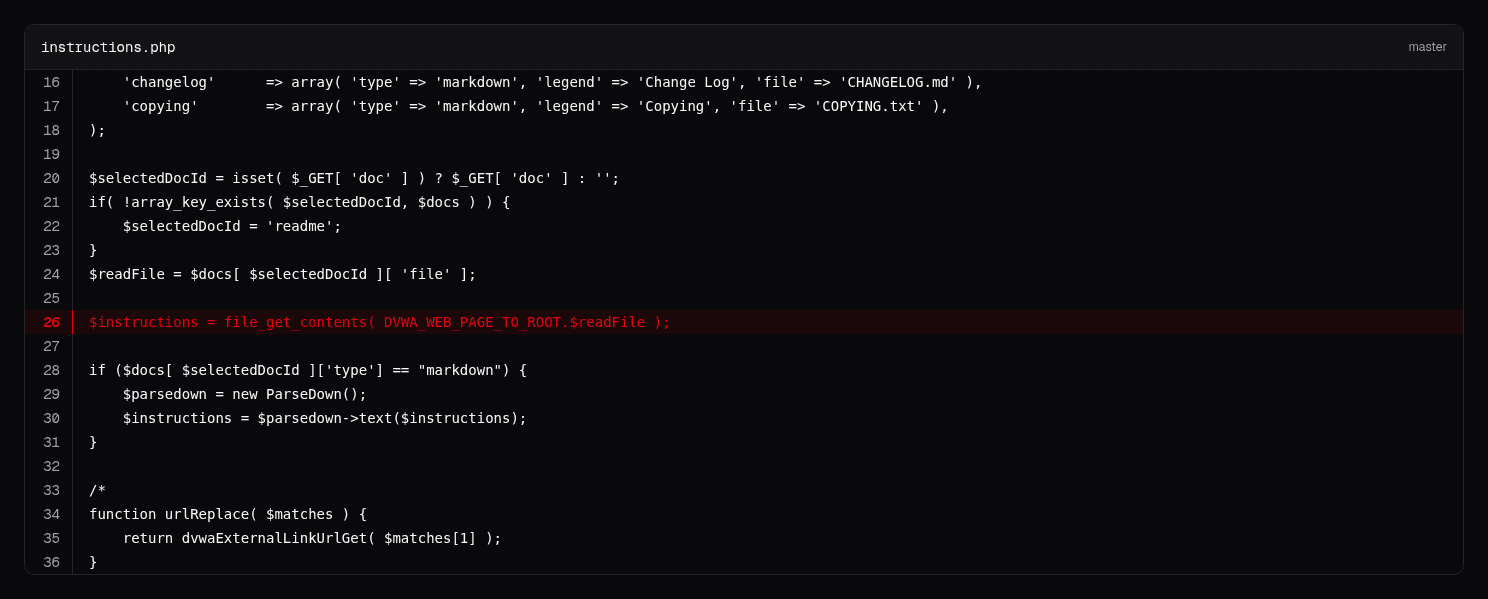Screen dimensions: 1488x599
Task: Click the return dvwaExternalLinkUrlGet line
Action: coord(312,538)
